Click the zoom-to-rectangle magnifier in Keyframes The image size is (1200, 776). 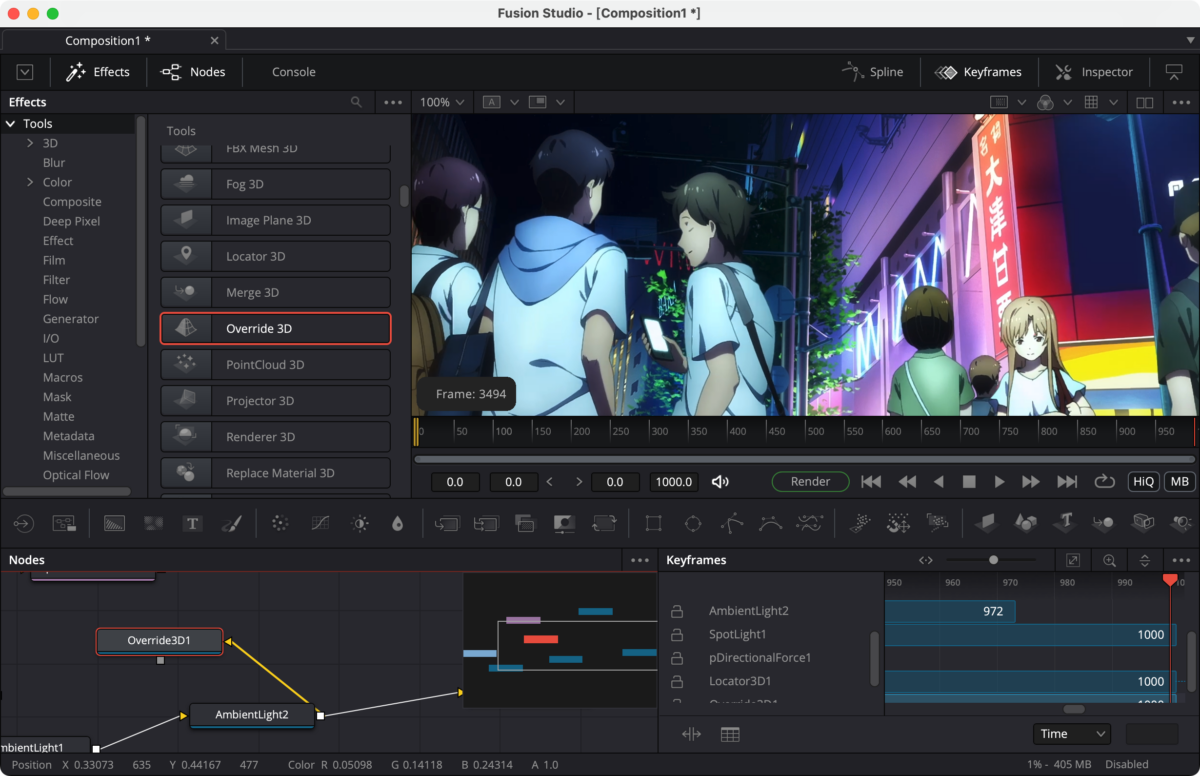[1109, 560]
